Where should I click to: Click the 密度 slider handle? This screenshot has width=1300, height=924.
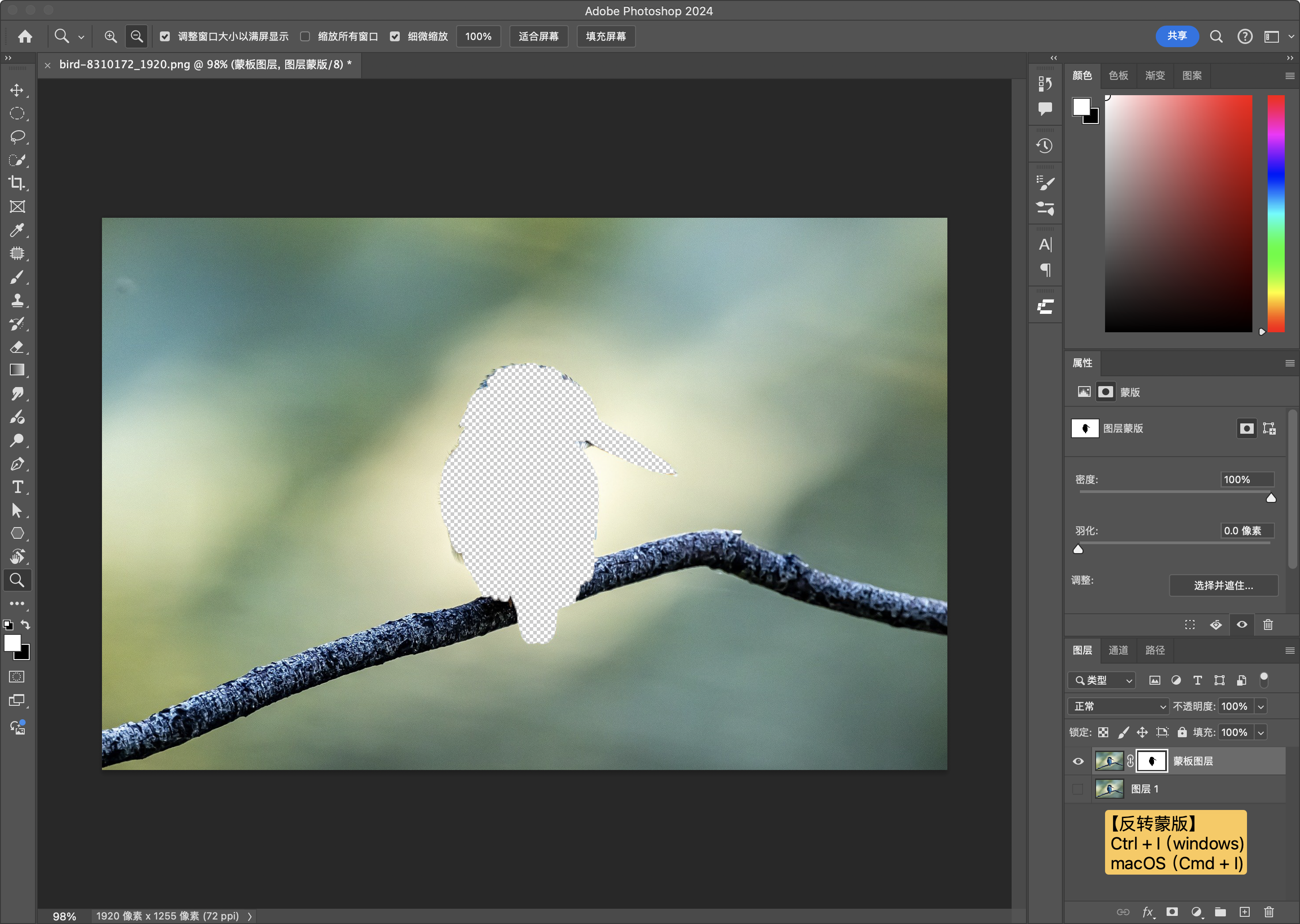[1270, 498]
